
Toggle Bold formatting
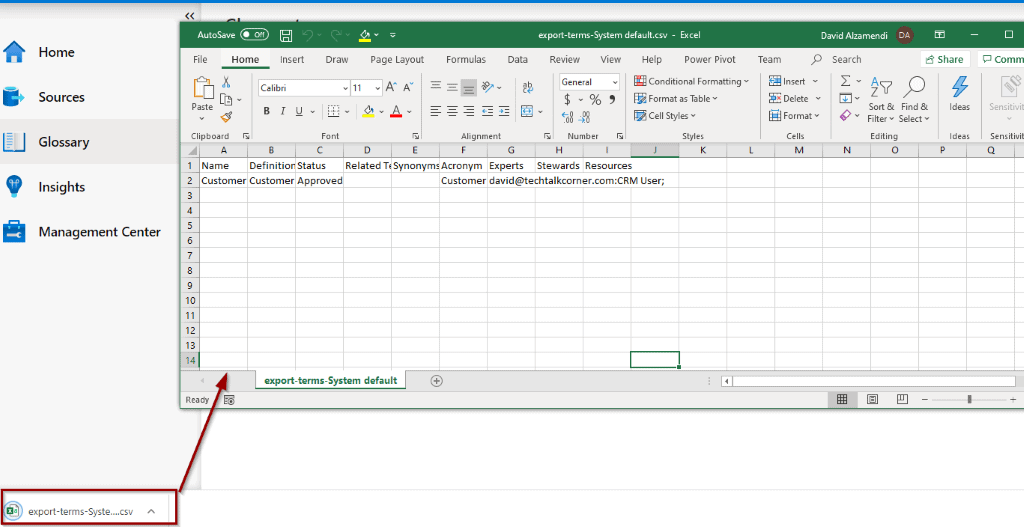pyautogui.click(x=266, y=112)
